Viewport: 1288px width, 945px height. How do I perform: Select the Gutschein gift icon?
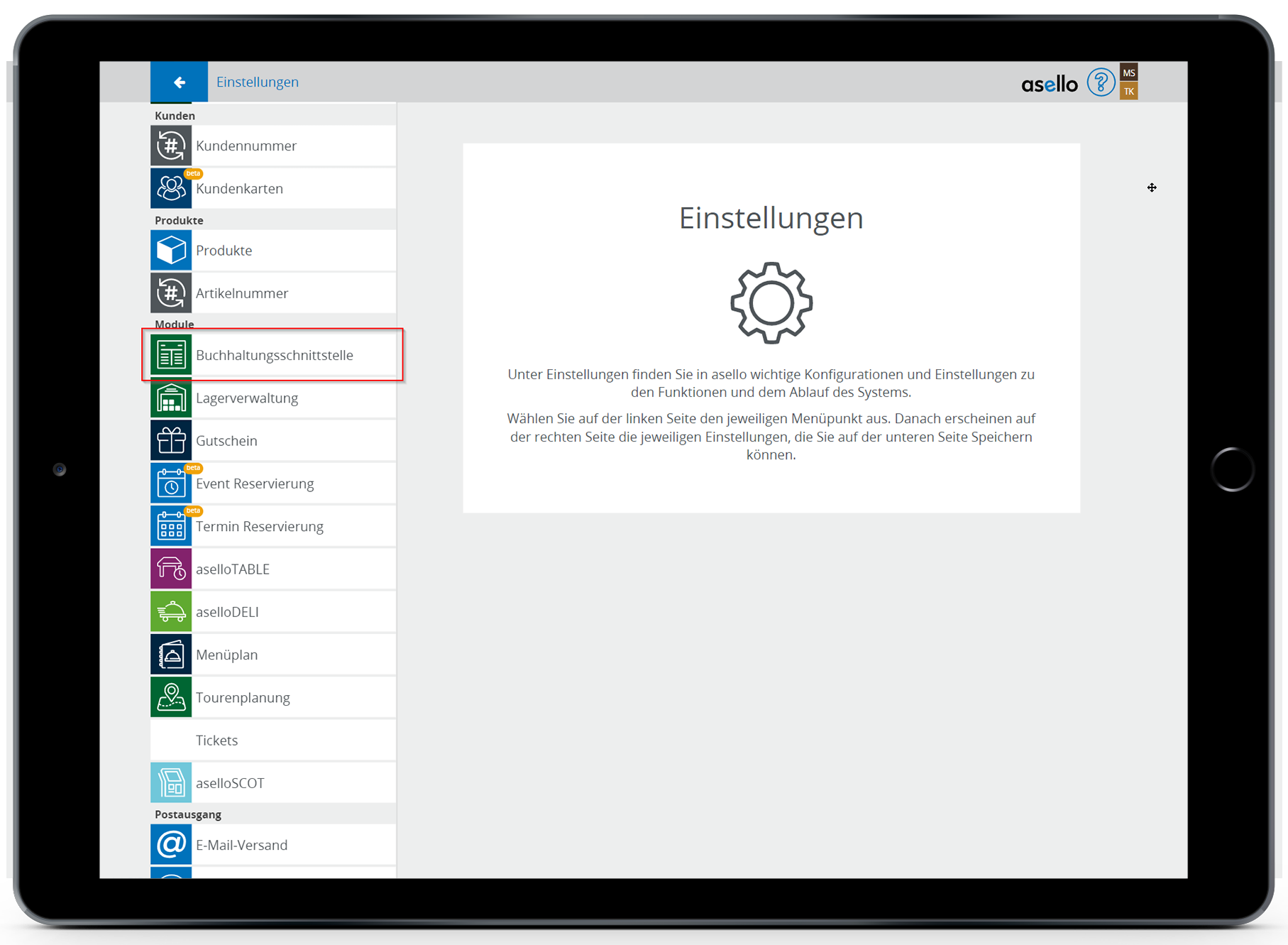[x=171, y=441]
